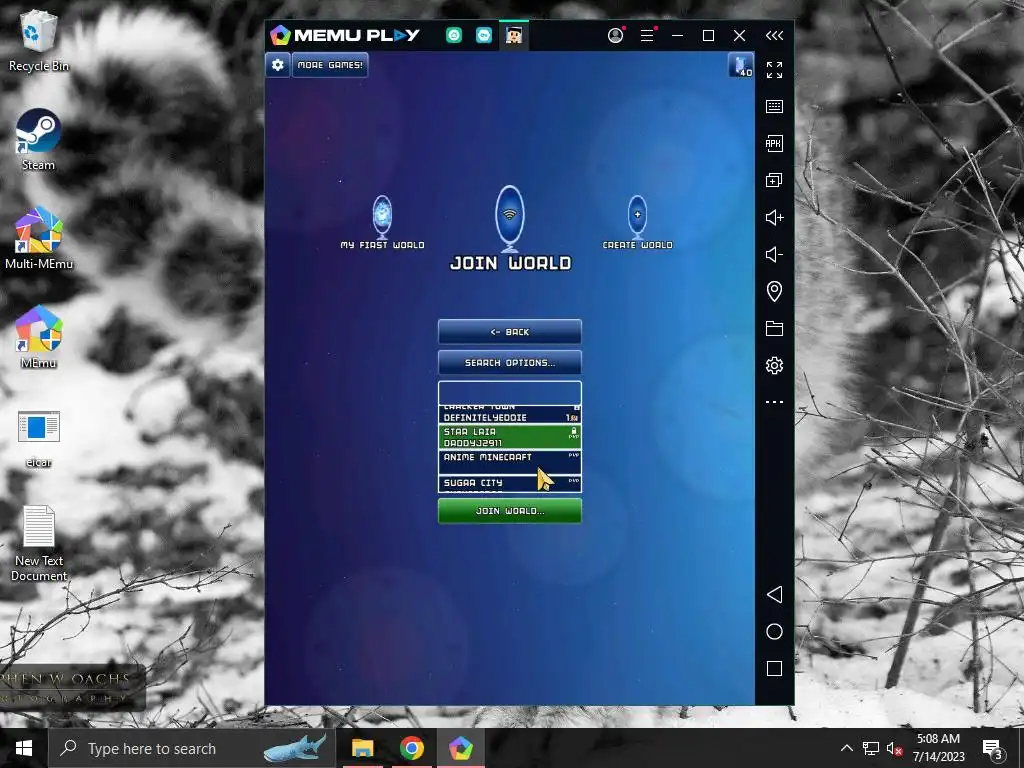Viewport: 1024px width, 768px height.
Task: Open the MEmu hamburger menu
Action: [647, 35]
